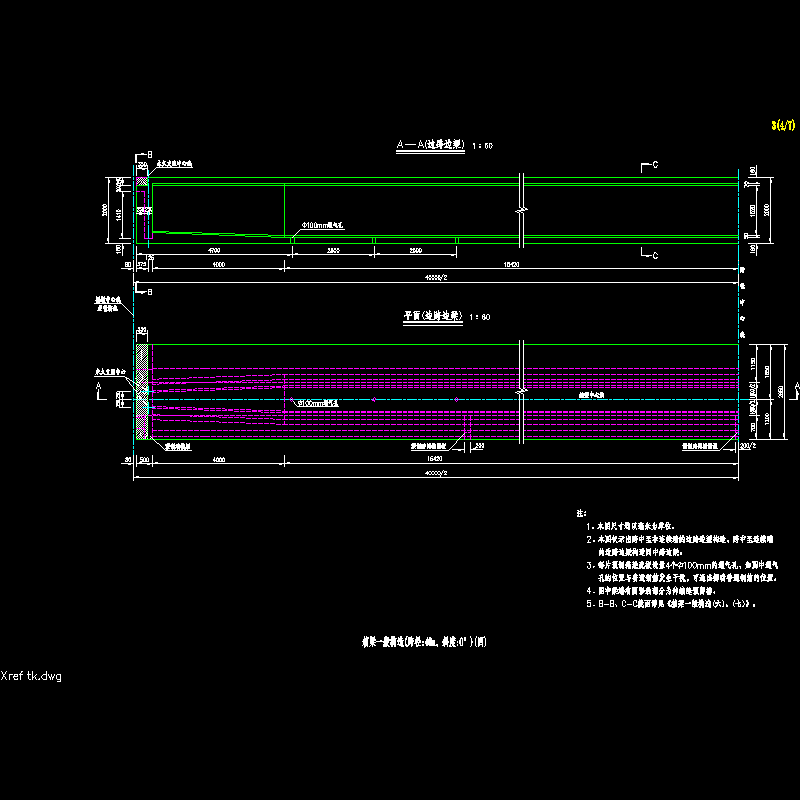Viewport: 800px width, 800px height.
Task: Click the 2500 dimension adjacent to 4700
Action: point(333,251)
